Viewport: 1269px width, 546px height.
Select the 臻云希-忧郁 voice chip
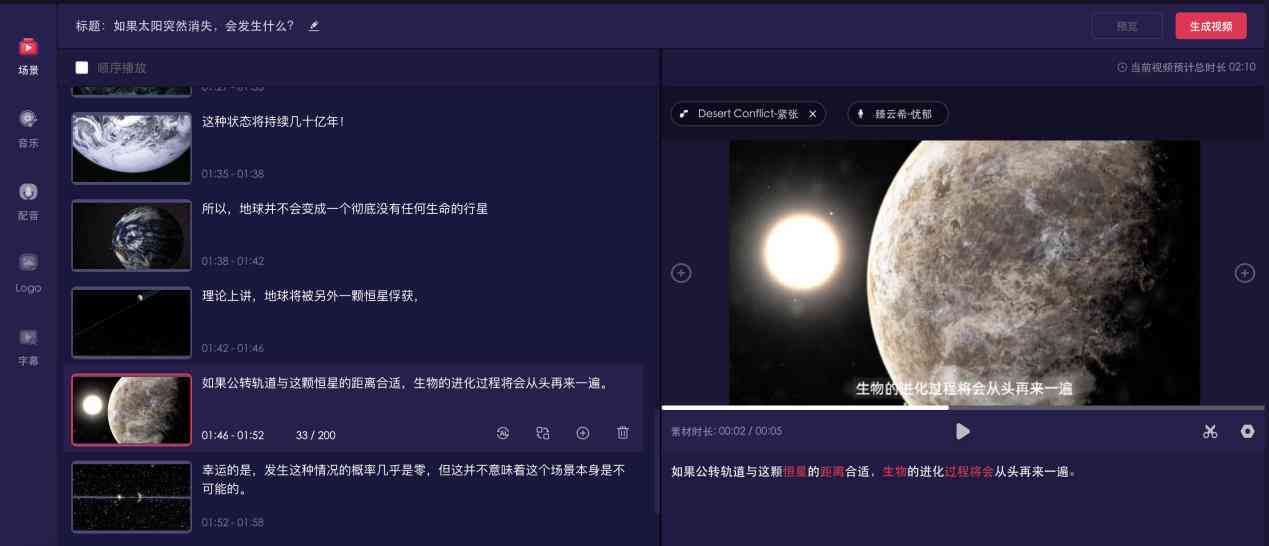click(898, 114)
